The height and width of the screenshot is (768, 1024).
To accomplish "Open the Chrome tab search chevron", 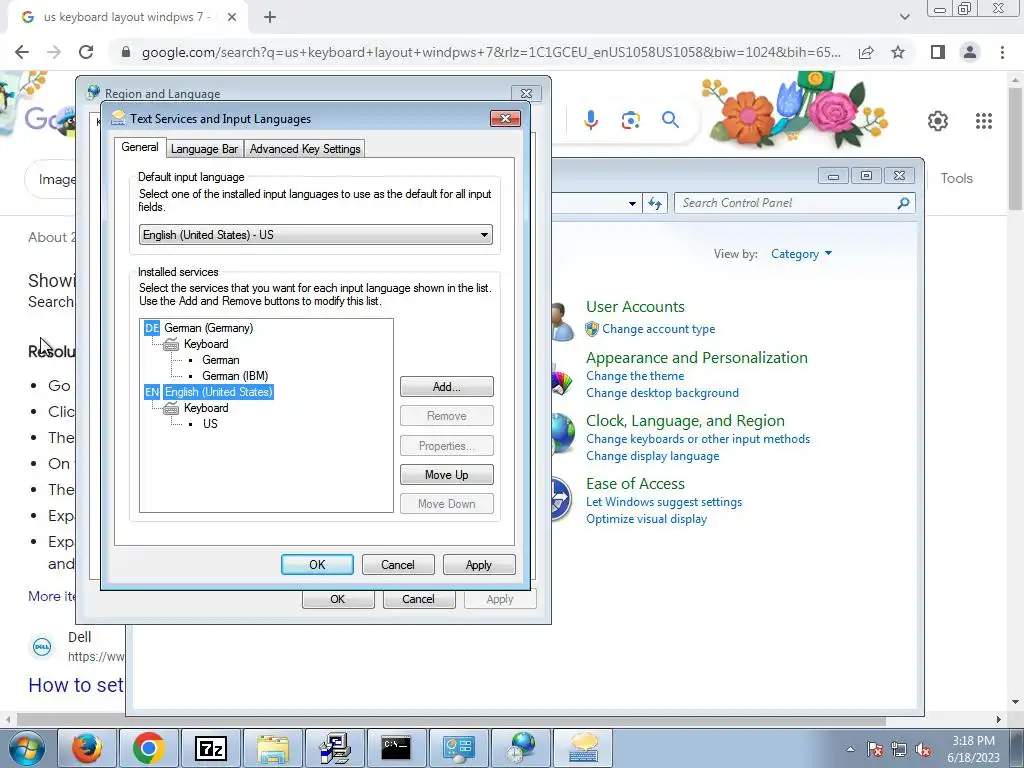I will pos(904,17).
